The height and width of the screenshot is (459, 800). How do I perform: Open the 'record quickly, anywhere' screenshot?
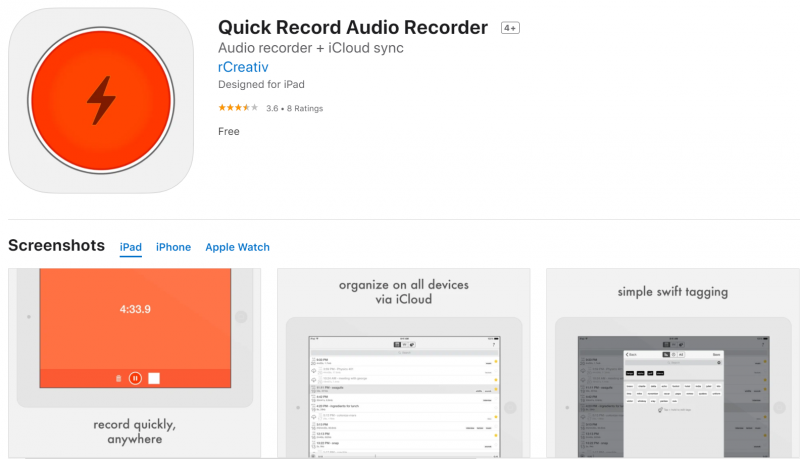click(135, 363)
